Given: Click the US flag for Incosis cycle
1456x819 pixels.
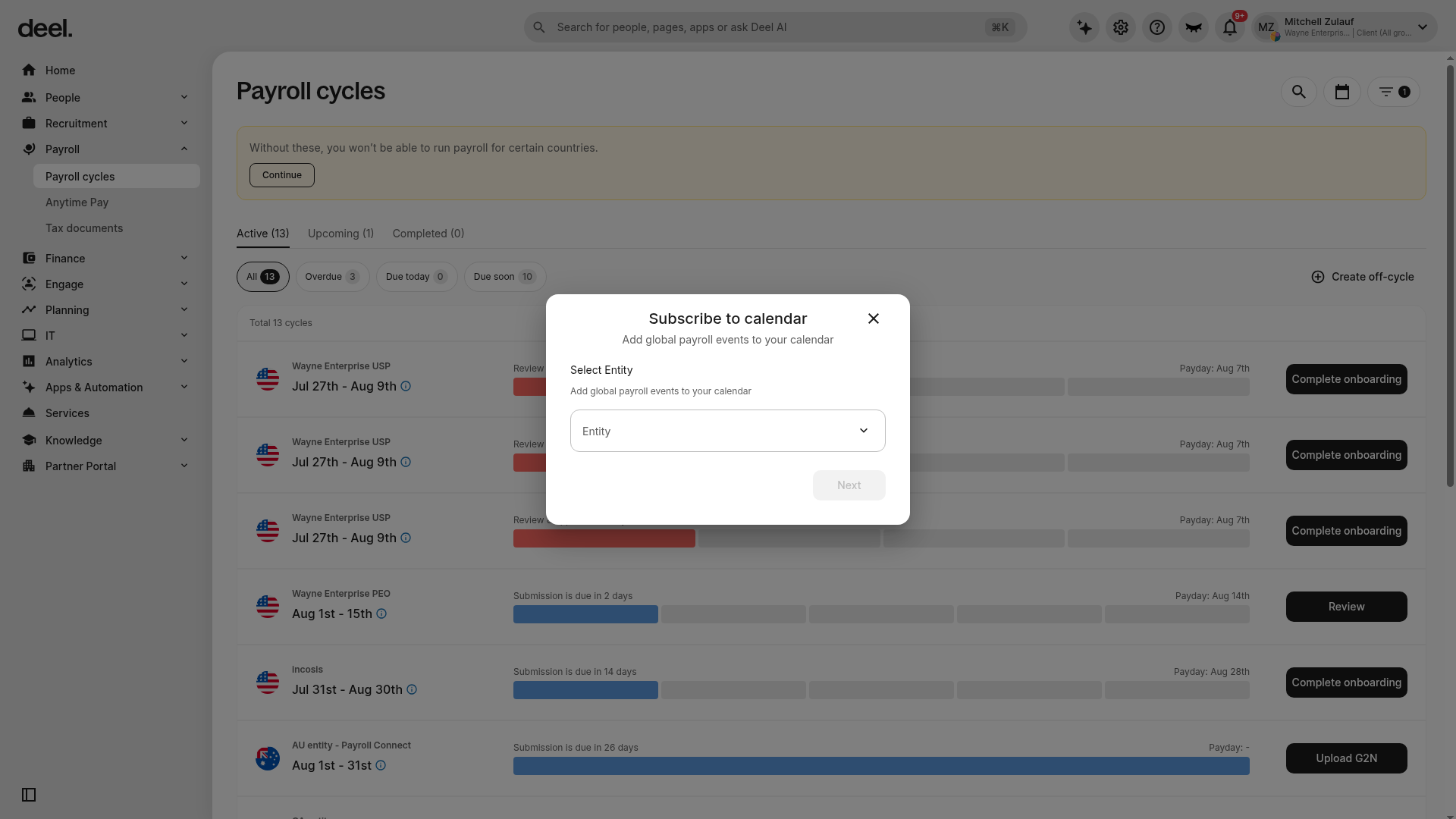Looking at the screenshot, I should click(x=268, y=682).
